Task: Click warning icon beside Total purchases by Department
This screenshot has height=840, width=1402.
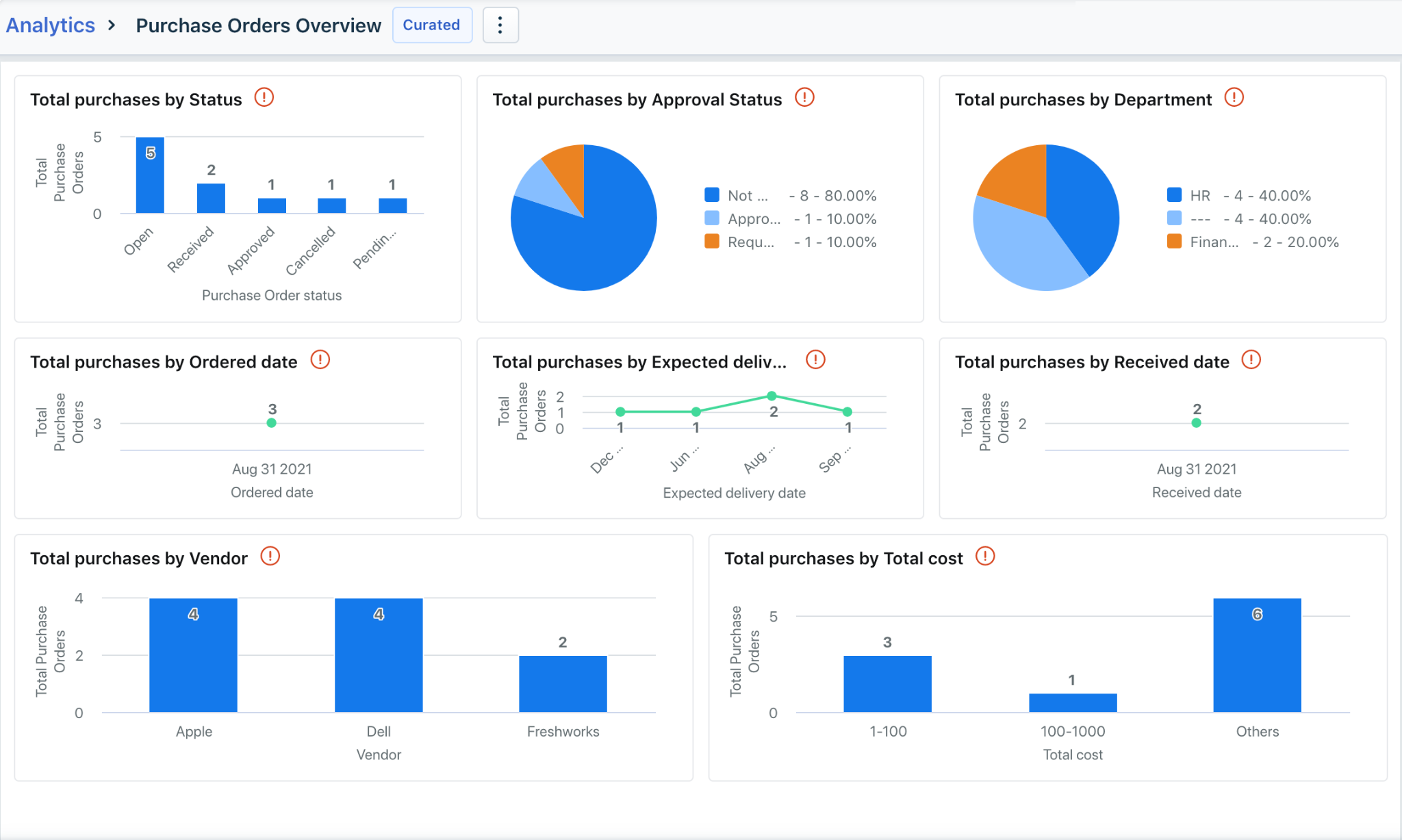Action: 1234,98
